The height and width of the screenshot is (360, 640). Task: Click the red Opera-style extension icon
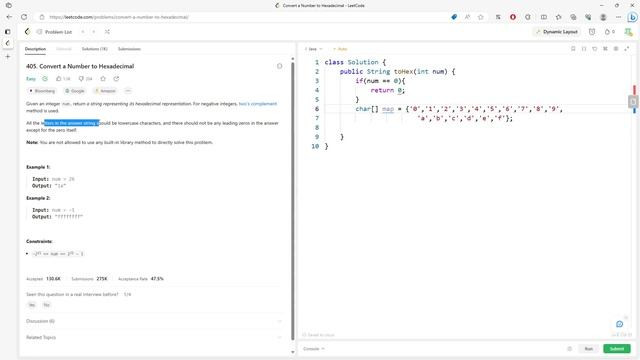point(513,17)
